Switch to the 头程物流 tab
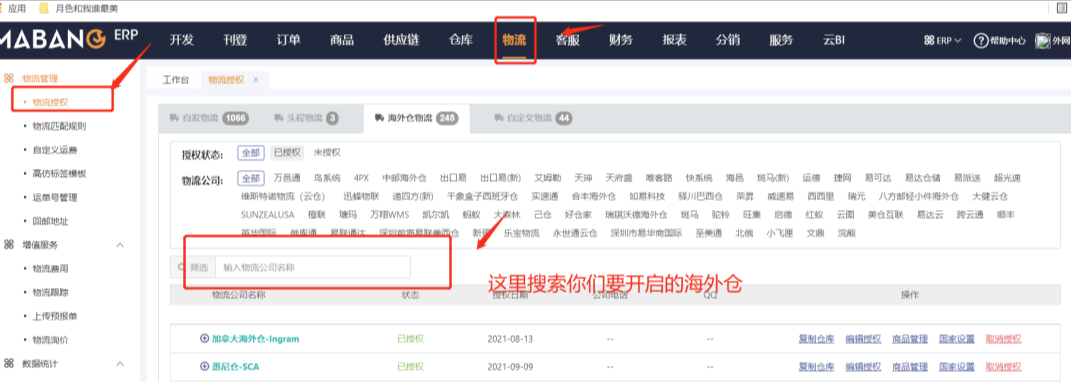This screenshot has width=1071, height=382. (306, 118)
